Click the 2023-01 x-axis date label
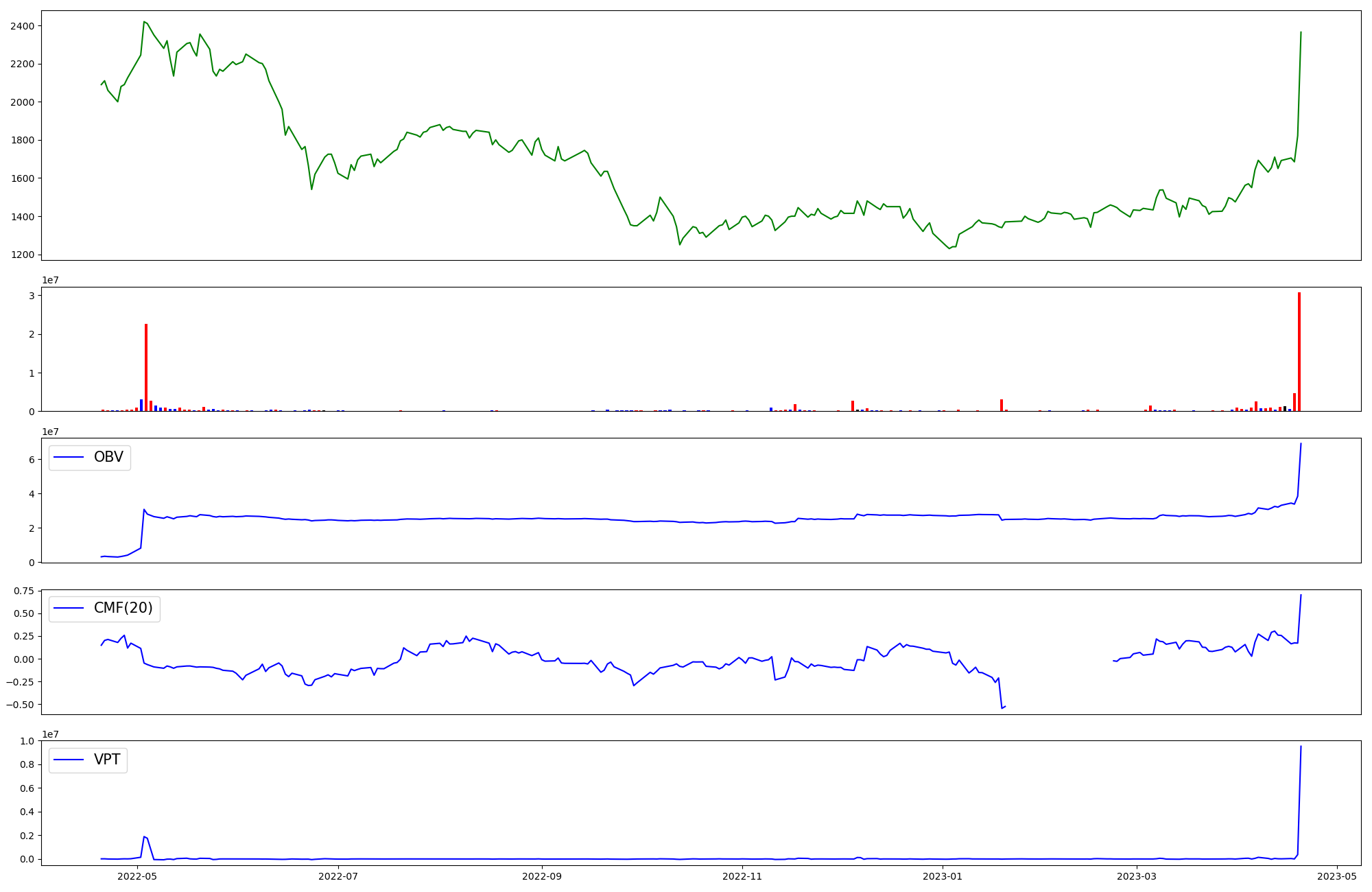Image resolution: width=1372 pixels, height=892 pixels. pyautogui.click(x=943, y=876)
